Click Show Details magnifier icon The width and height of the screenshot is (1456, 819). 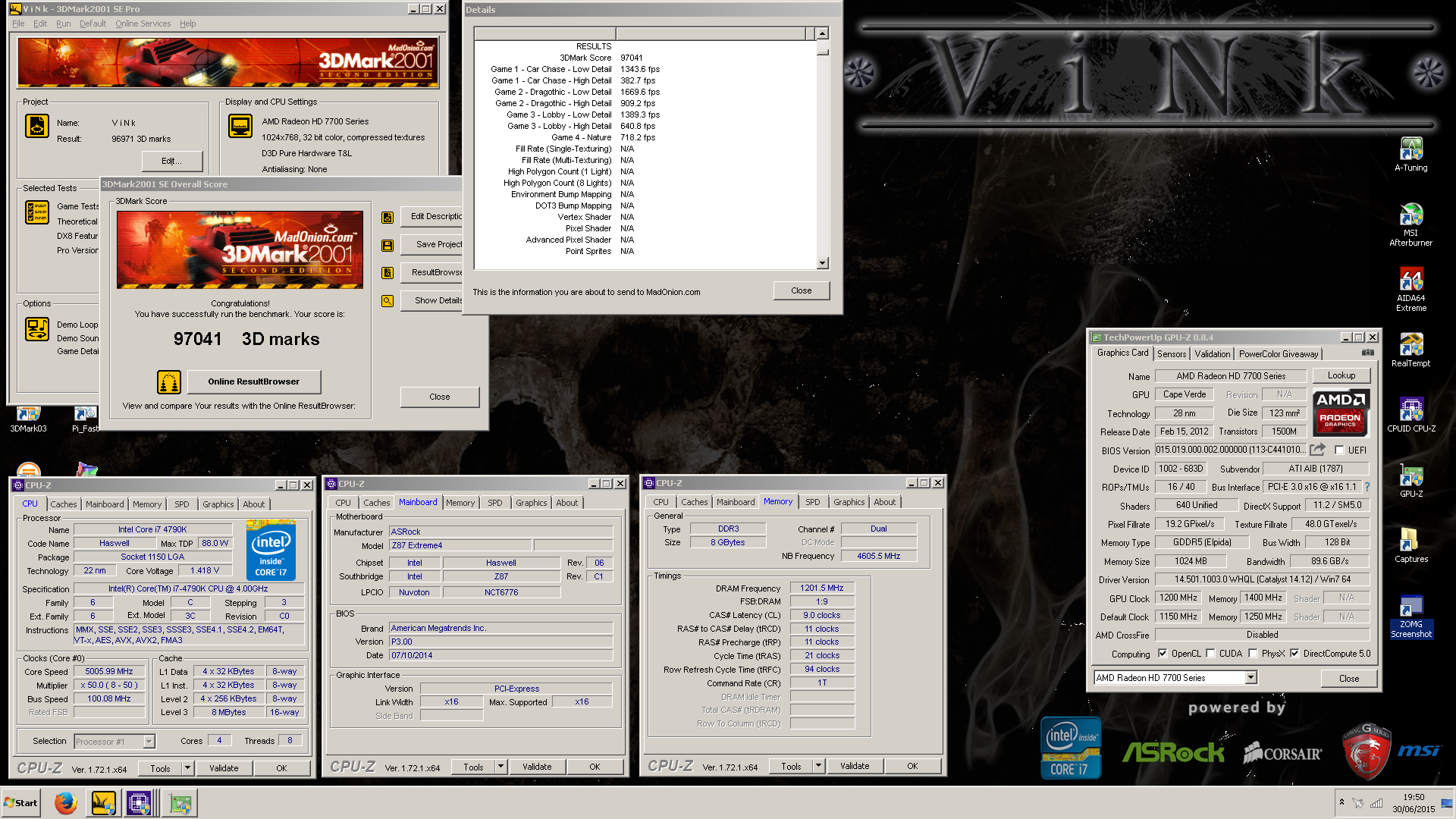pyautogui.click(x=388, y=301)
